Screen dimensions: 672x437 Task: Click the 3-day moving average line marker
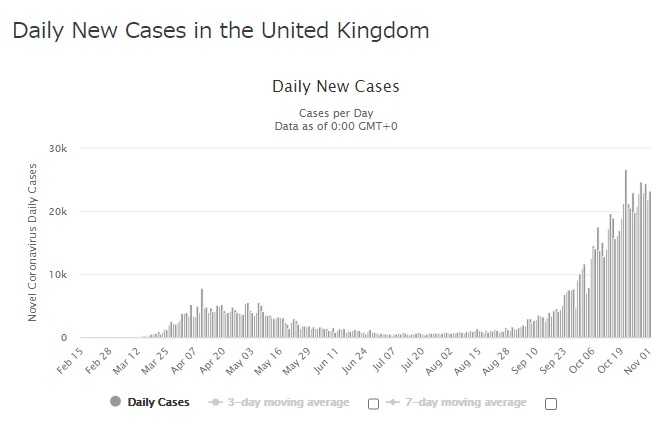[215, 402]
